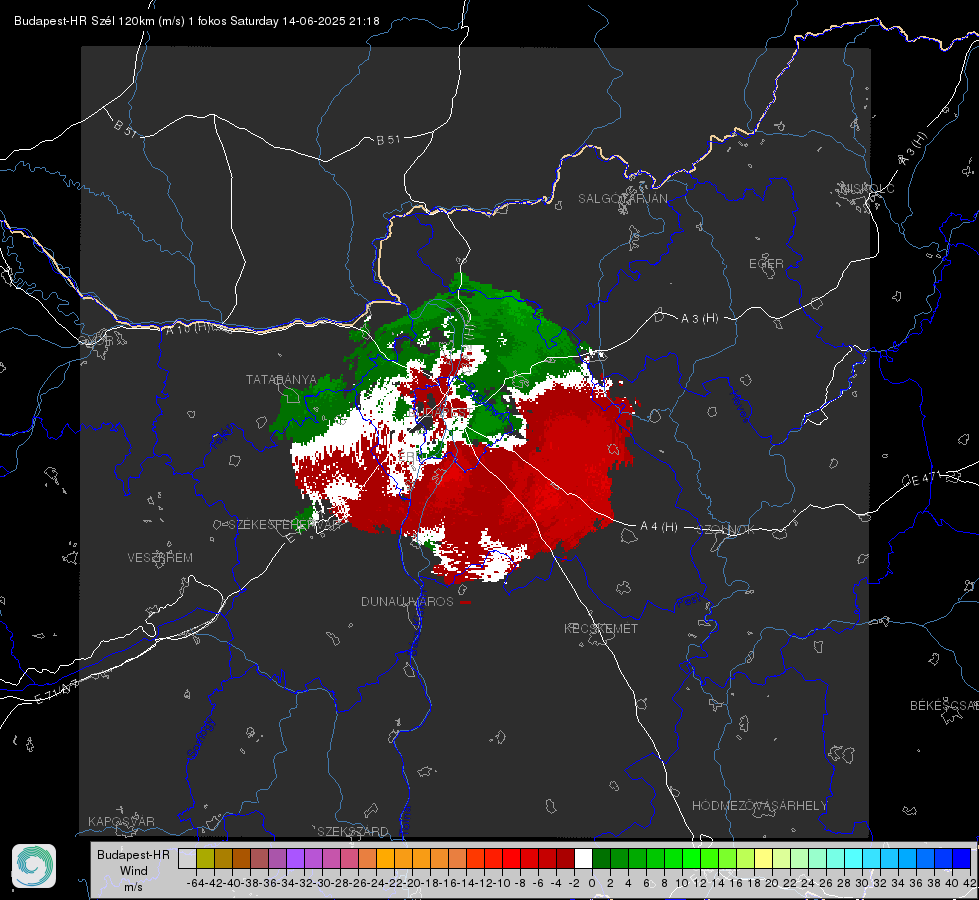
Task: Click the Budapest-HR Wind m/s legend label
Action: [134, 871]
